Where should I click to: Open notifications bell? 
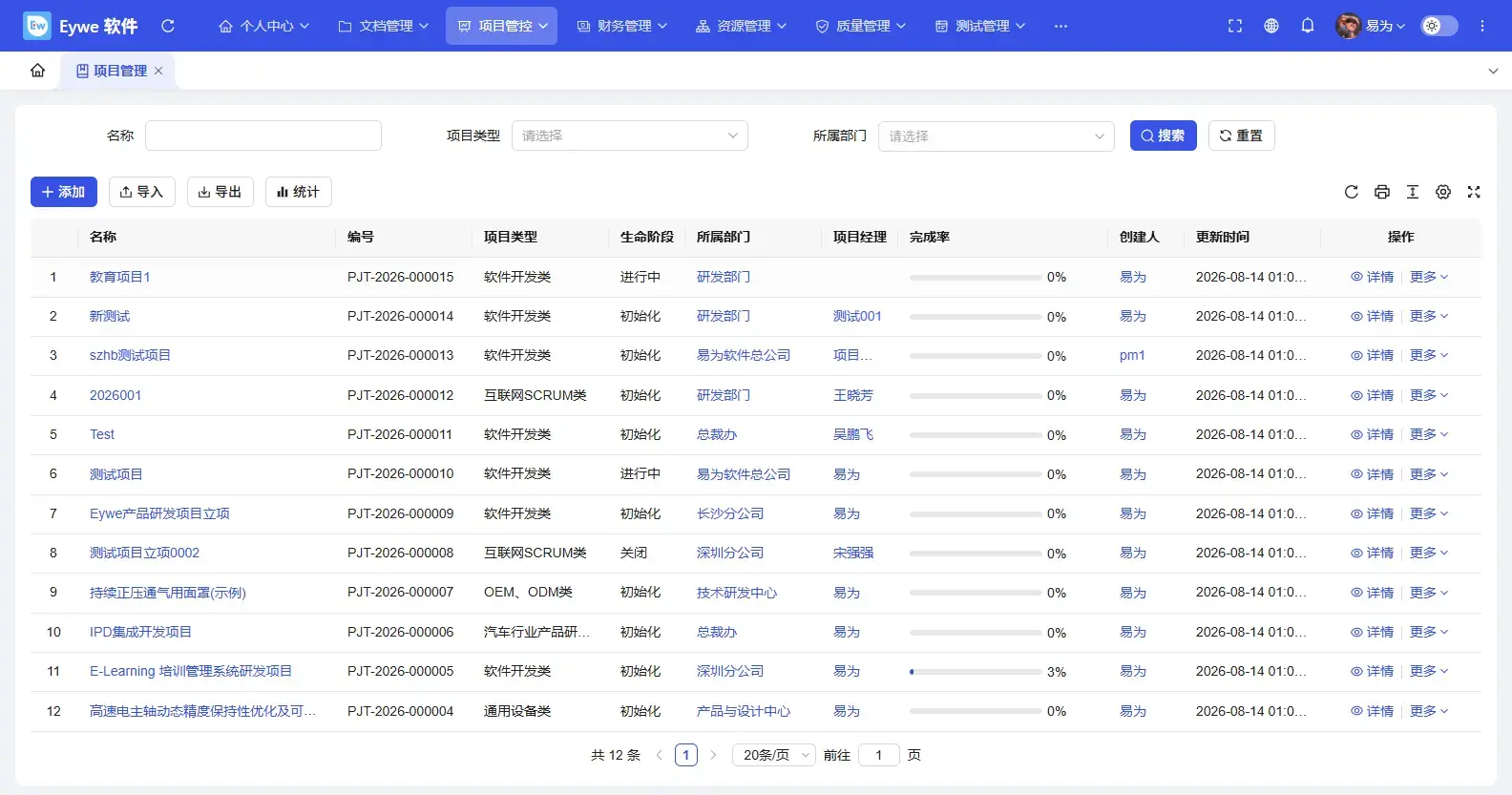click(1308, 26)
